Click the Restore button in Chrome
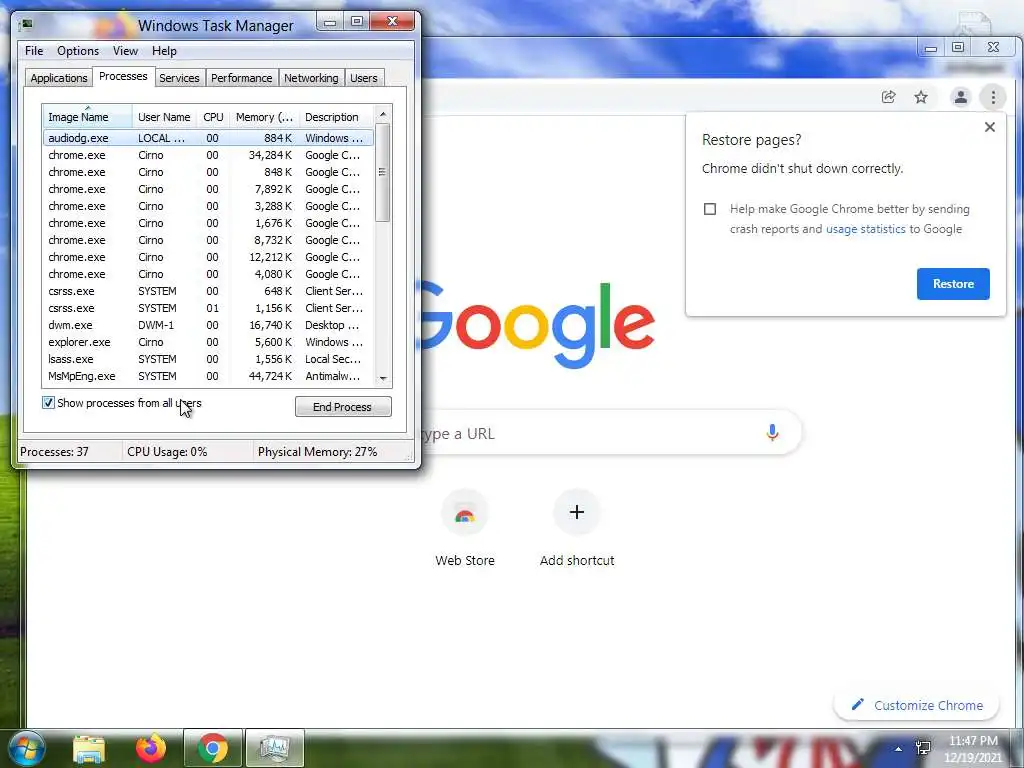 click(x=953, y=284)
